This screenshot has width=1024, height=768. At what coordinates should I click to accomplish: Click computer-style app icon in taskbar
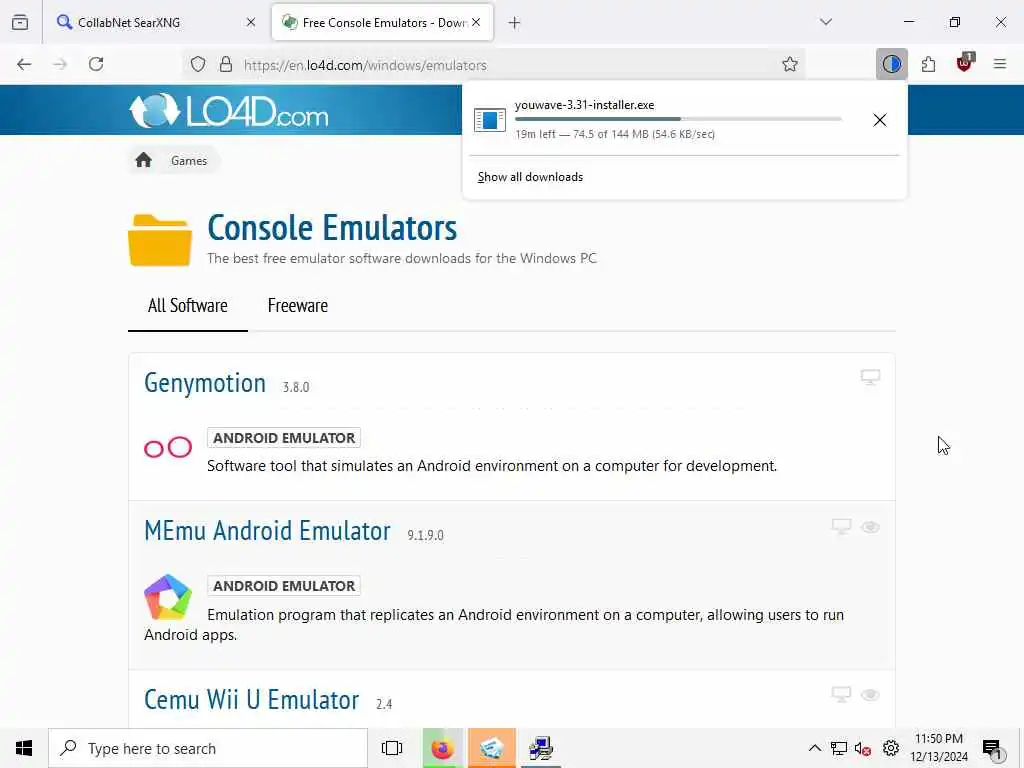(x=541, y=748)
